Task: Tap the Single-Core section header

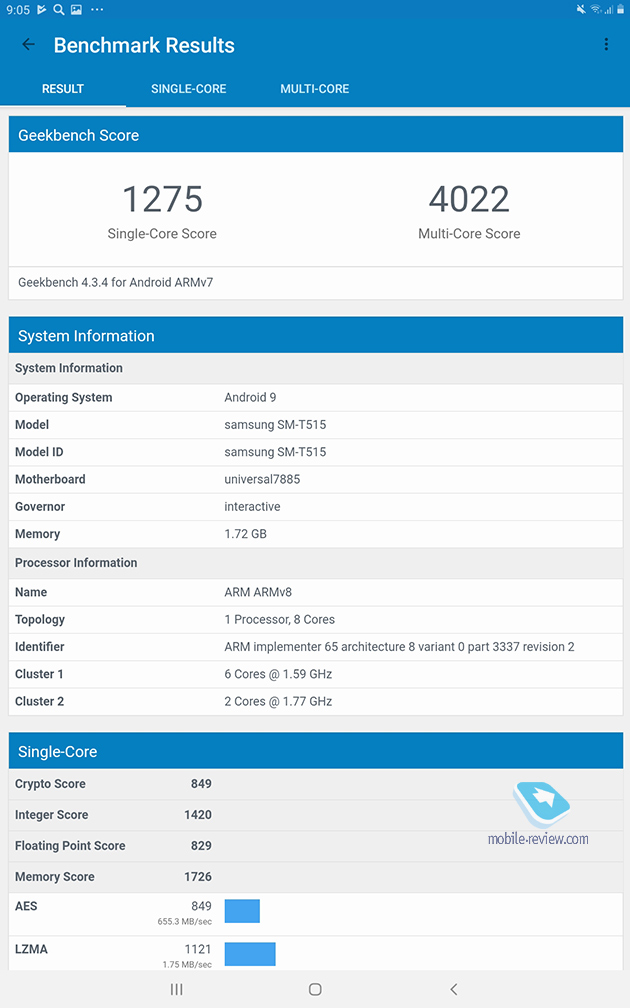Action: click(316, 751)
